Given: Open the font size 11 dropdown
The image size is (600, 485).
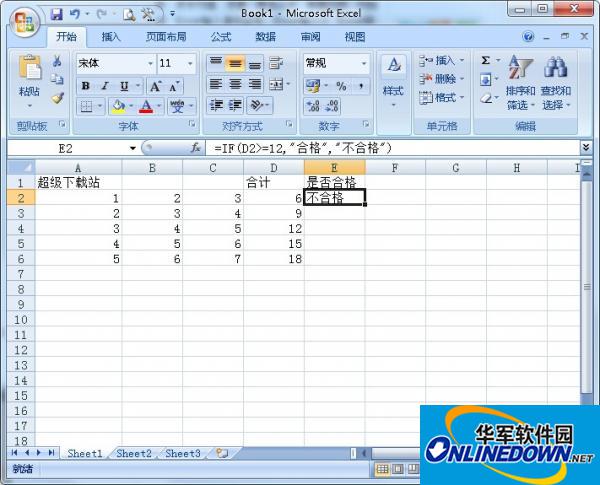Looking at the screenshot, I should [x=190, y=64].
